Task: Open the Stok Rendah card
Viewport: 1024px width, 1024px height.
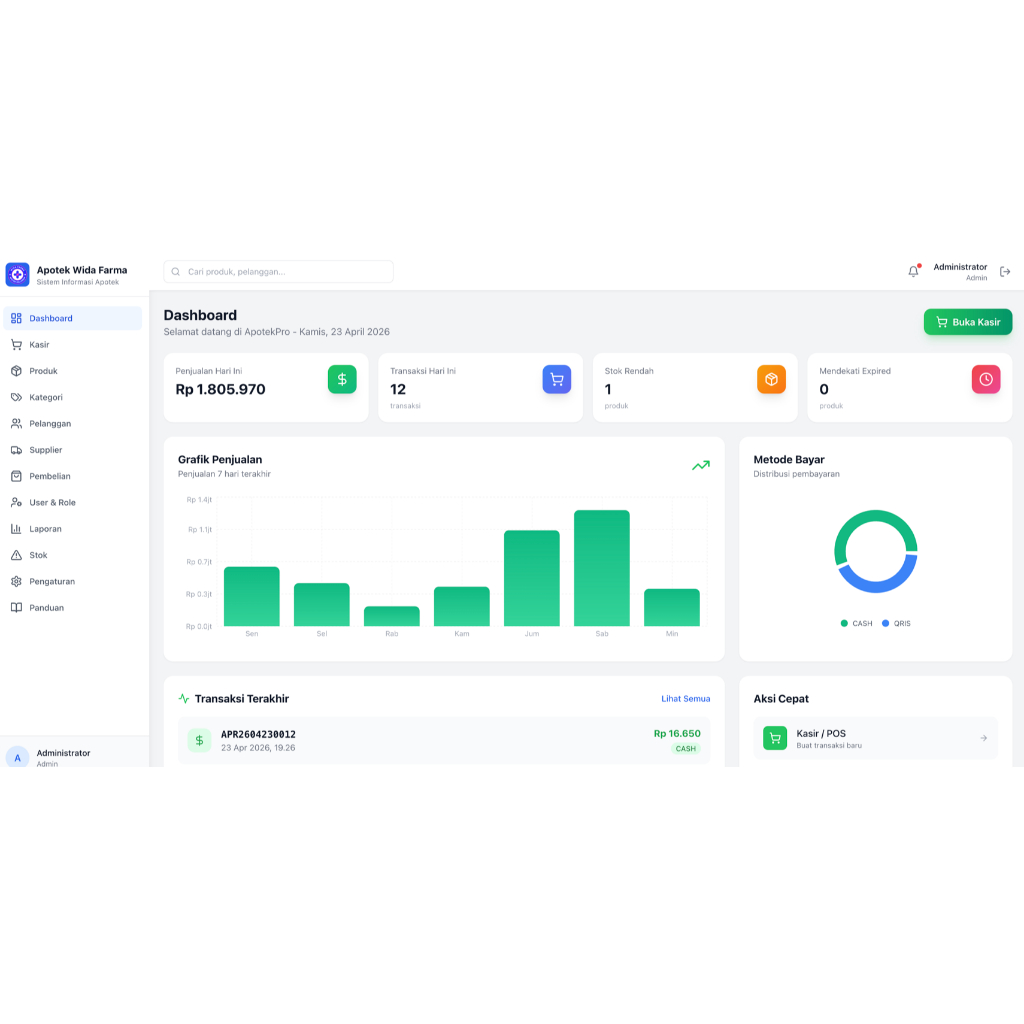Action: [696, 388]
